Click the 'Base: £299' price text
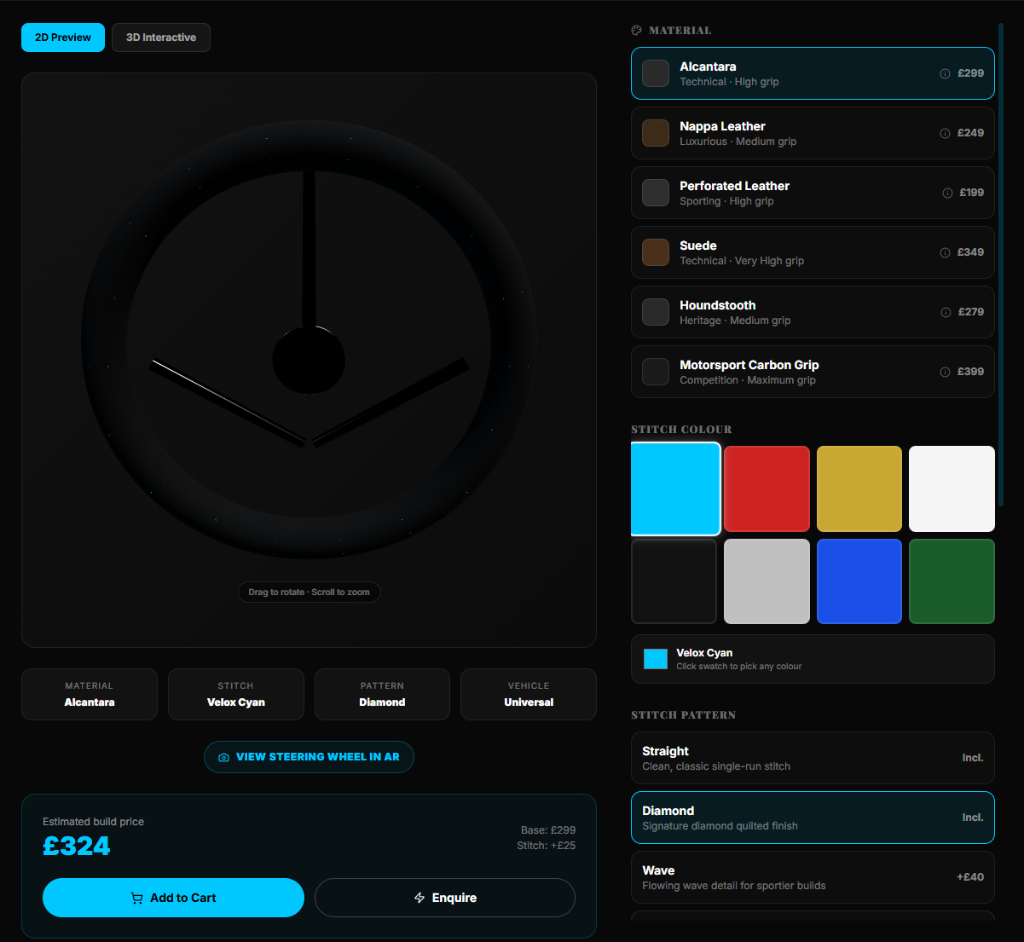The image size is (1024, 942). point(548,830)
